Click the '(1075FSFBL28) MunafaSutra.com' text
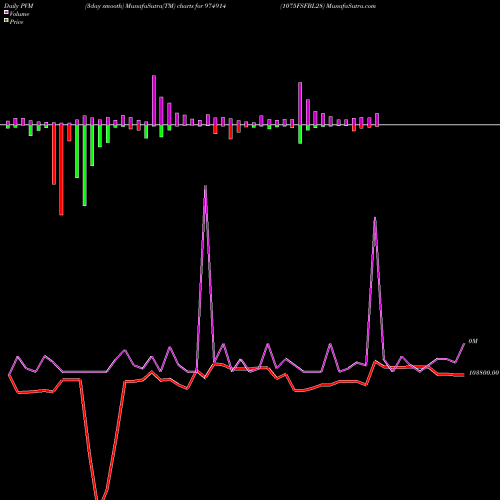 point(328,6)
